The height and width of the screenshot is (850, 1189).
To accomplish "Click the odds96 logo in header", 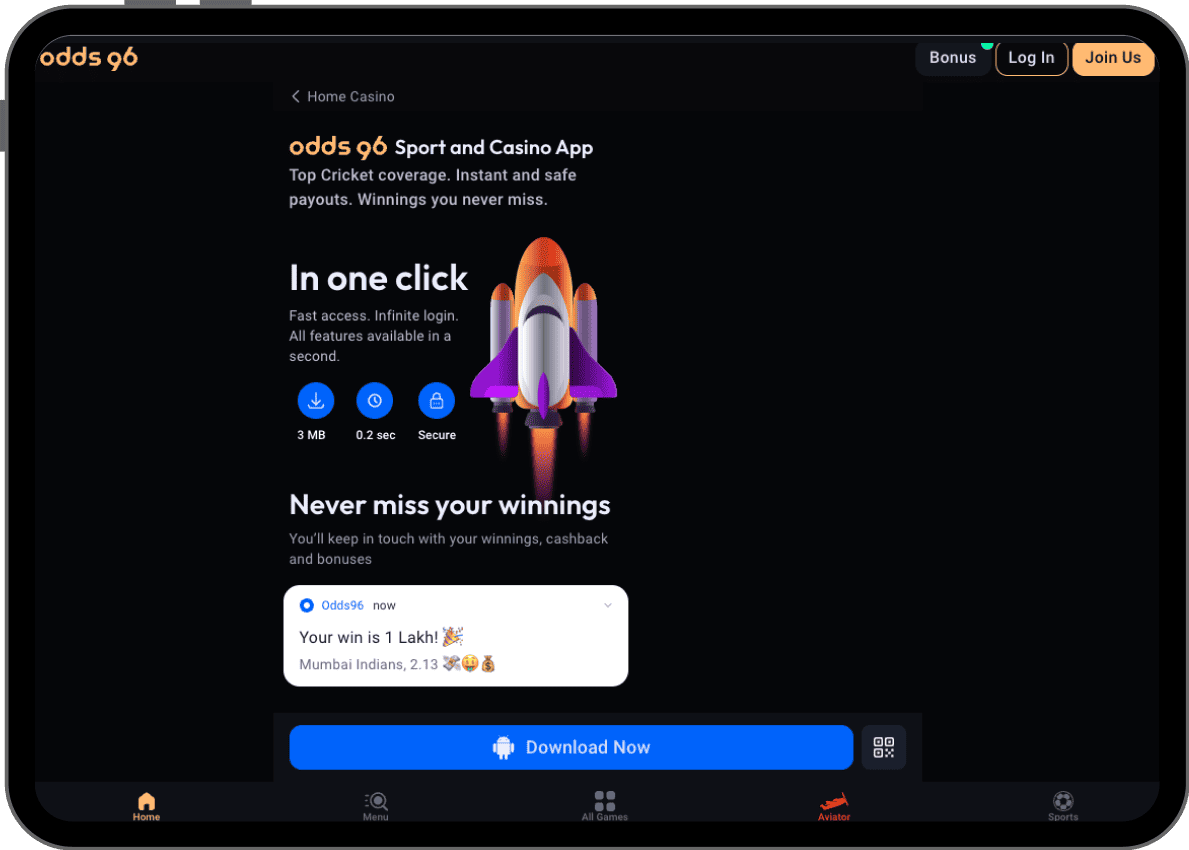I will (x=89, y=58).
